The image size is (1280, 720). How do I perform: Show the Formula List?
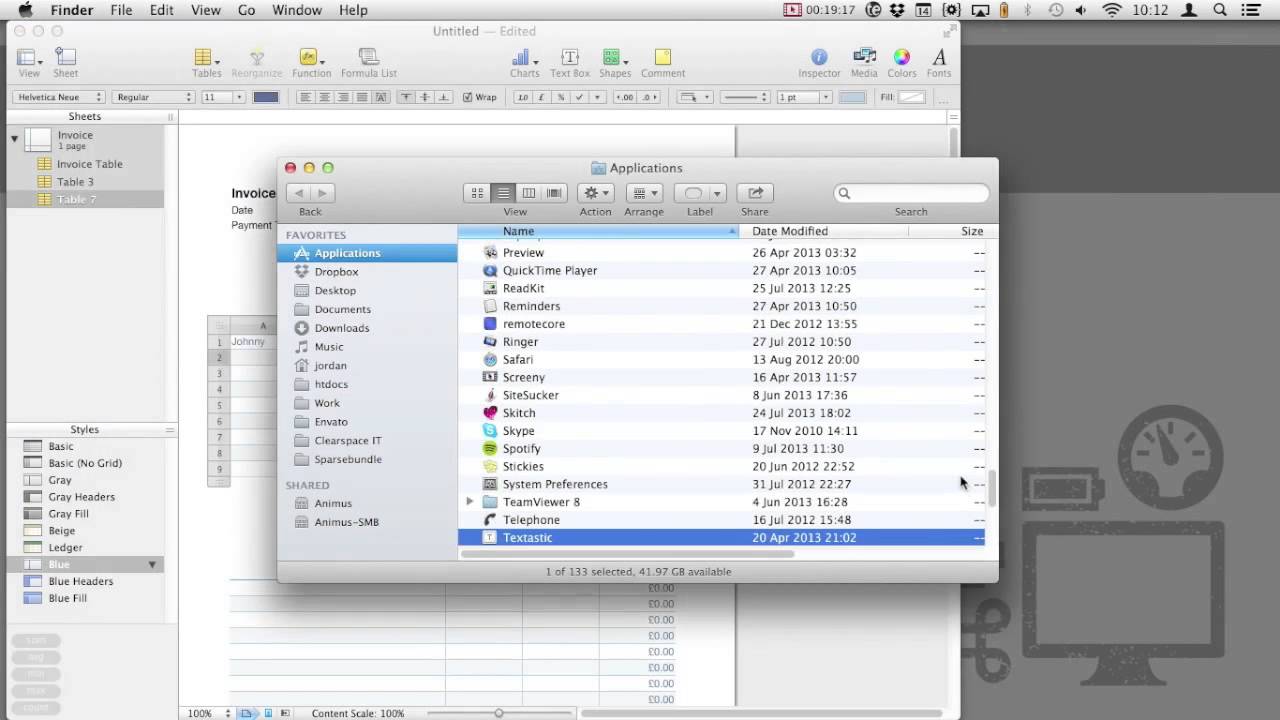(368, 63)
